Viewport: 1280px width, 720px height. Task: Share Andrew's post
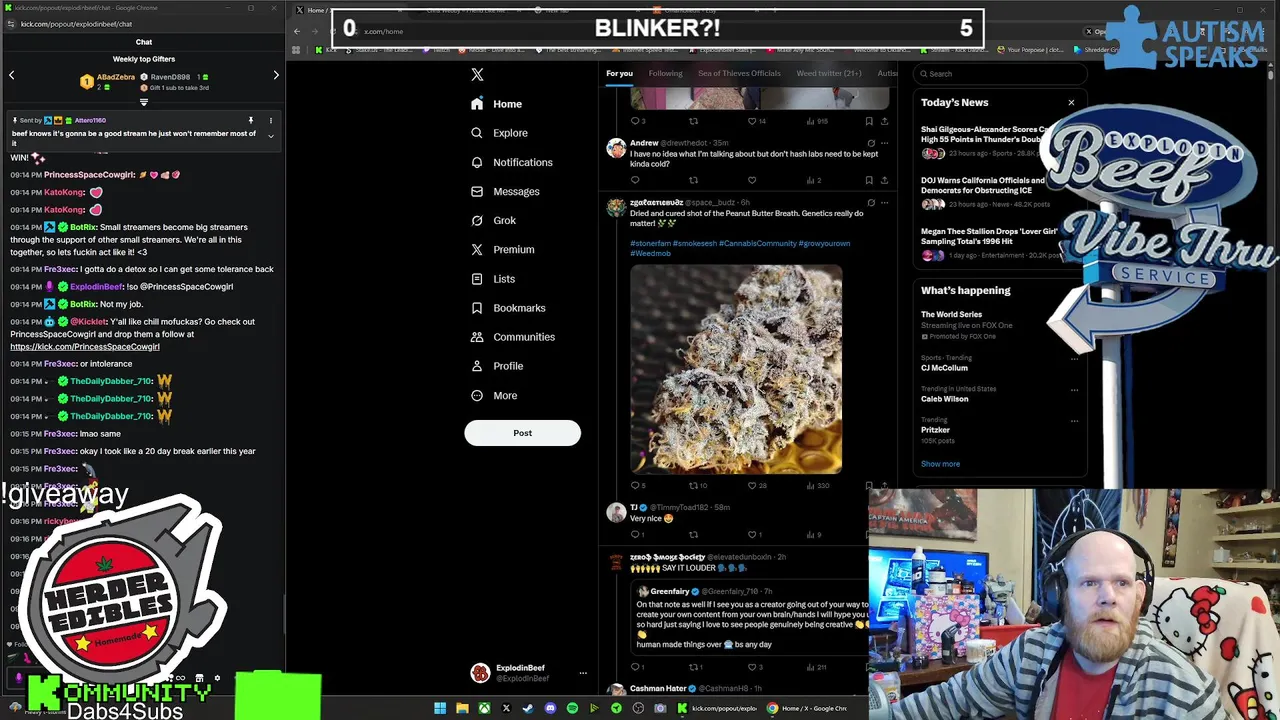click(x=884, y=180)
